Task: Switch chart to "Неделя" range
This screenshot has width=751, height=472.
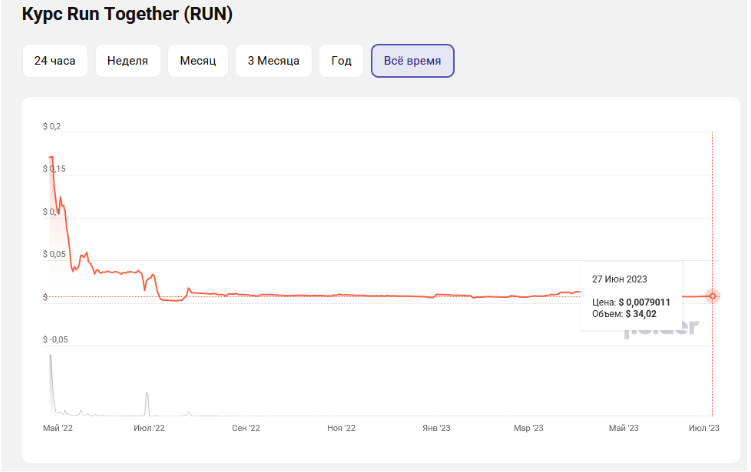Action: click(x=128, y=61)
